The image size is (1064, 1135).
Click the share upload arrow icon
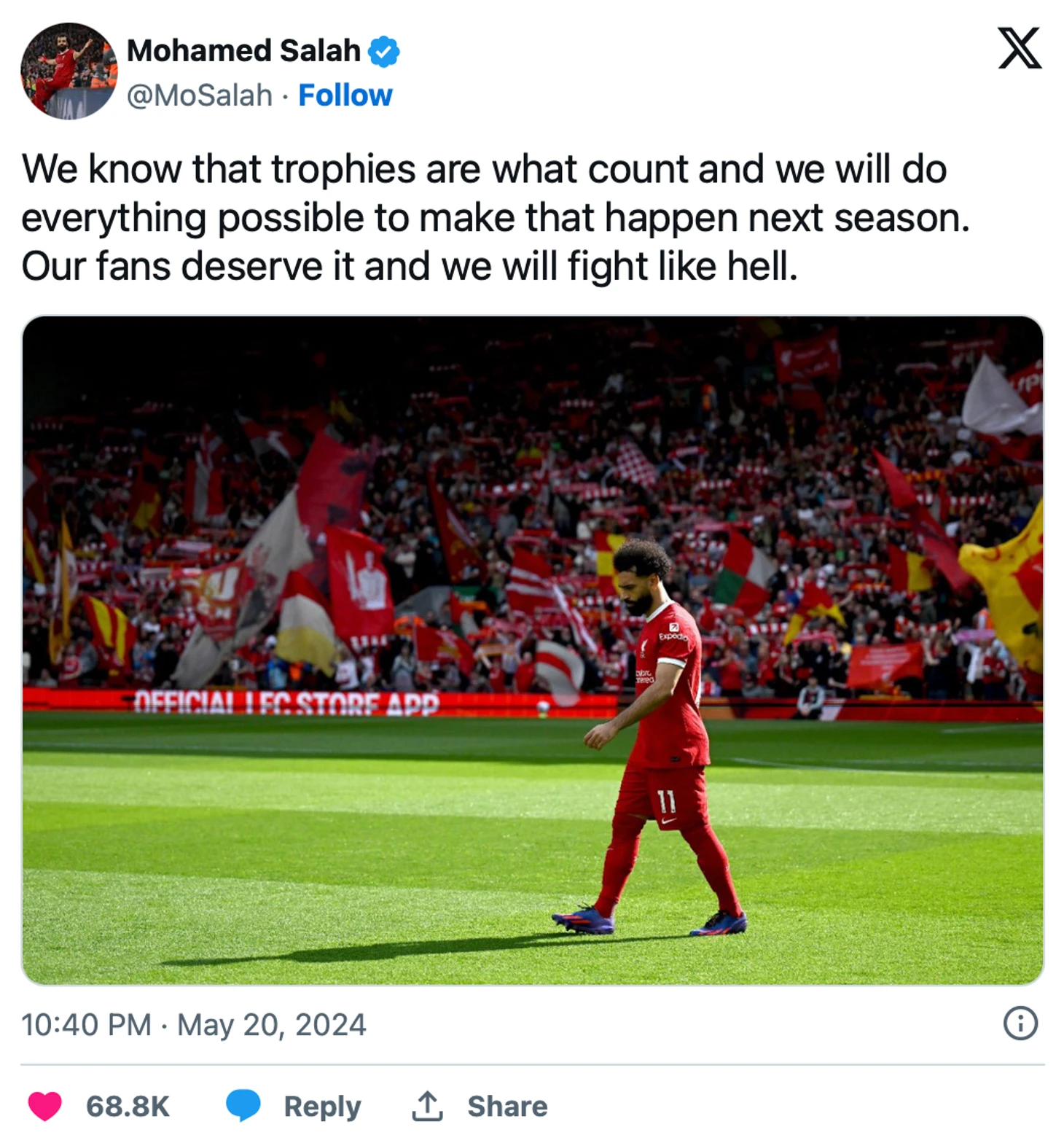click(427, 1105)
